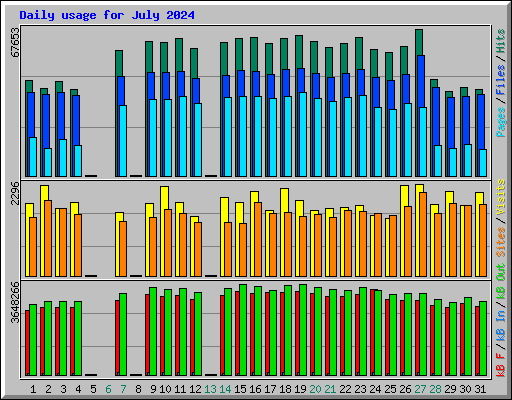The height and width of the screenshot is (400, 512).
Task: Click day label 12 on the x-axis
Action: click(195, 389)
